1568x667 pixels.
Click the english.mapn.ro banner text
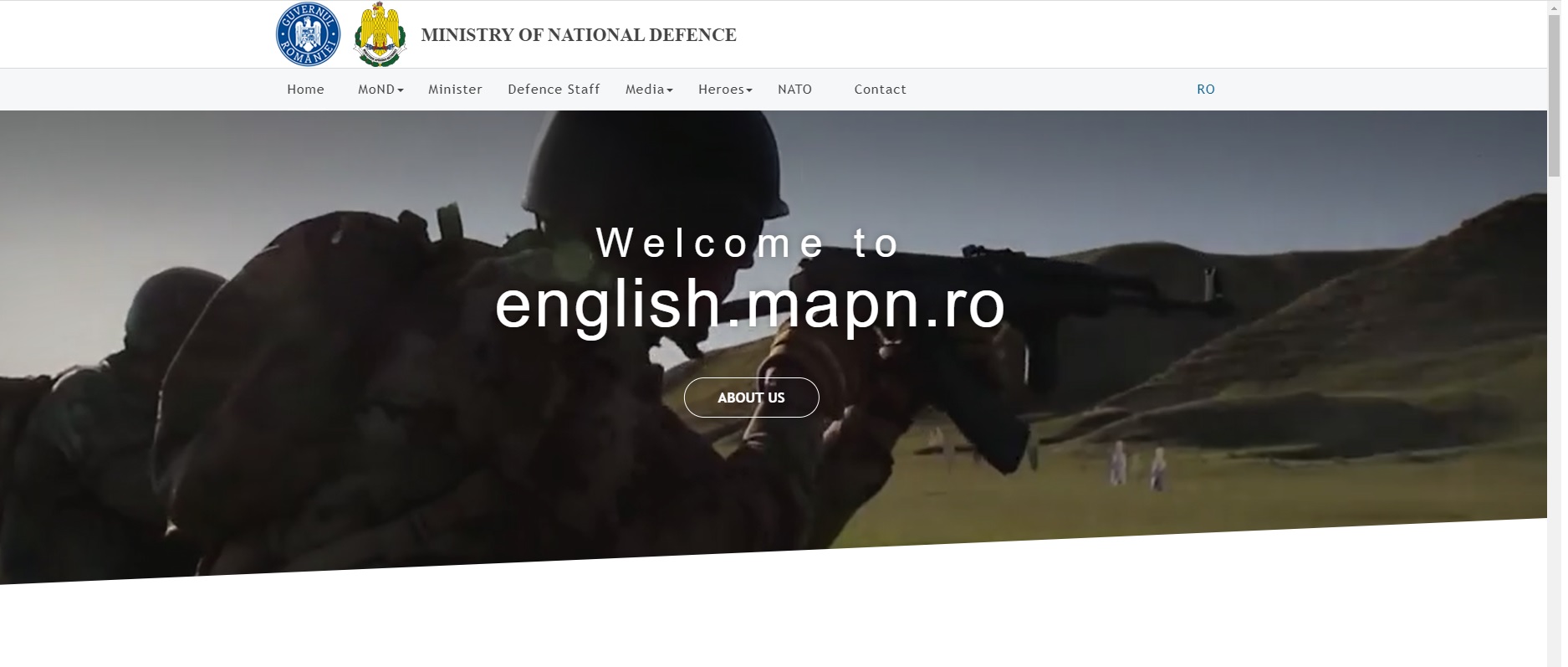click(x=750, y=305)
